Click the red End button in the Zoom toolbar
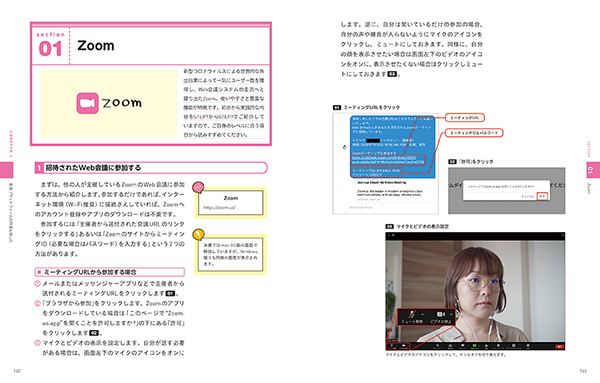Screen dimensions: 600x383 coord(559,347)
